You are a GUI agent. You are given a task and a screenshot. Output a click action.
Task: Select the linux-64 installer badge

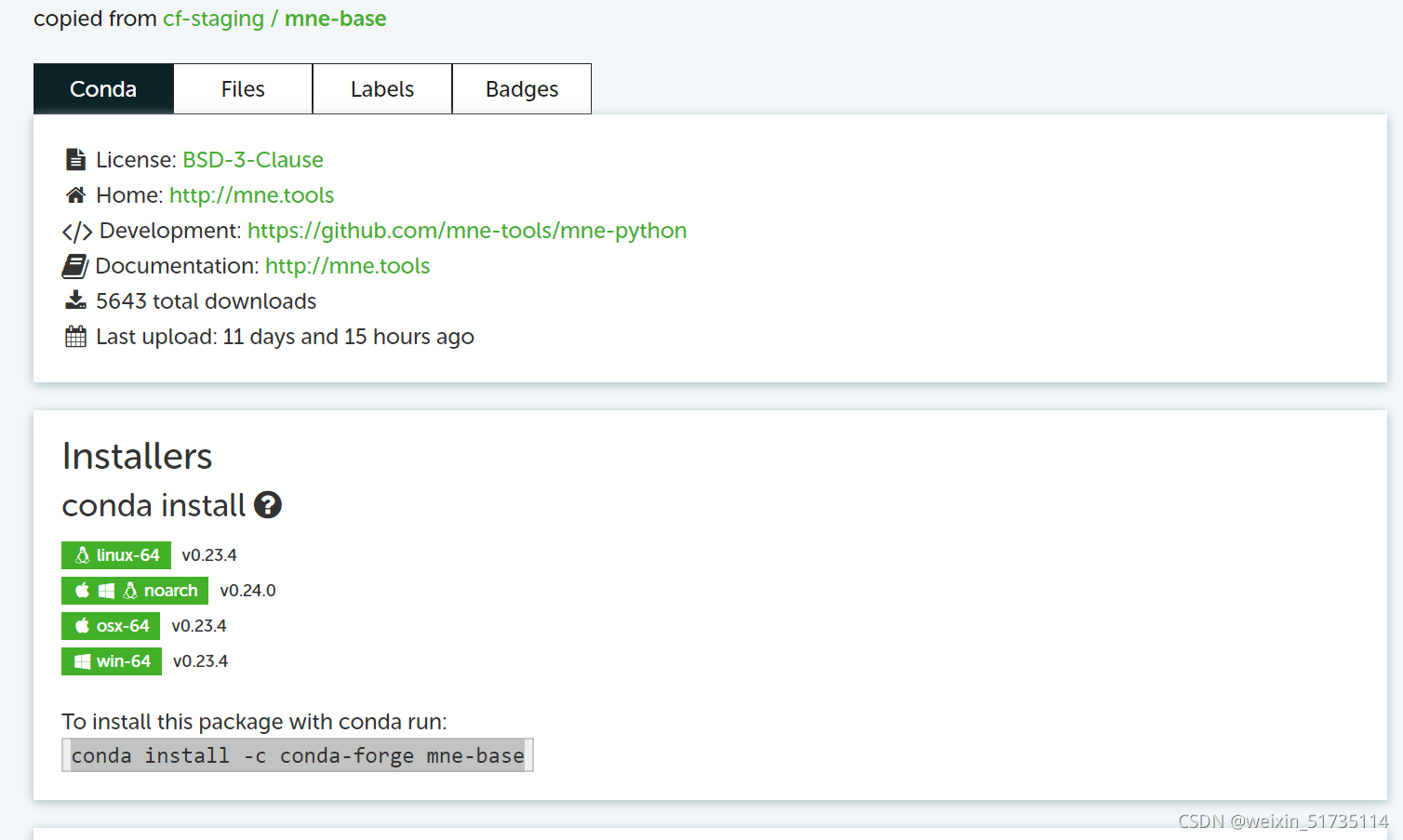(x=116, y=555)
